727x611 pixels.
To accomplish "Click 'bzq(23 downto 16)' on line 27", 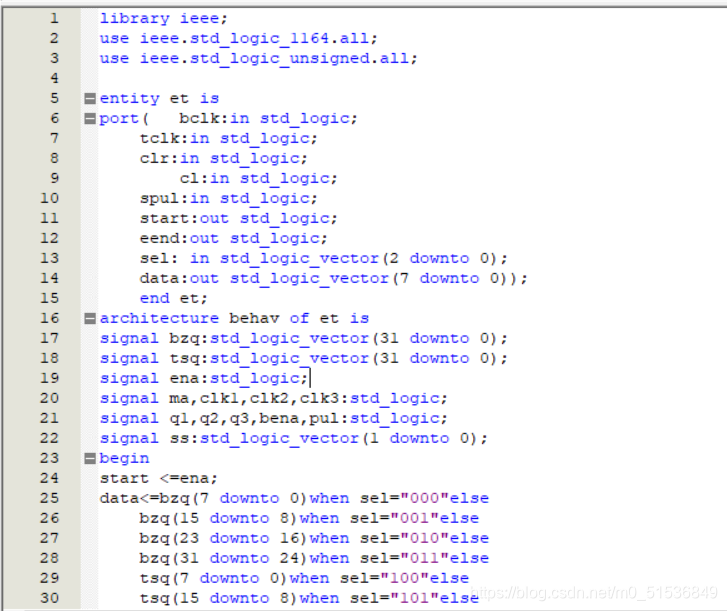I will click(224, 538).
